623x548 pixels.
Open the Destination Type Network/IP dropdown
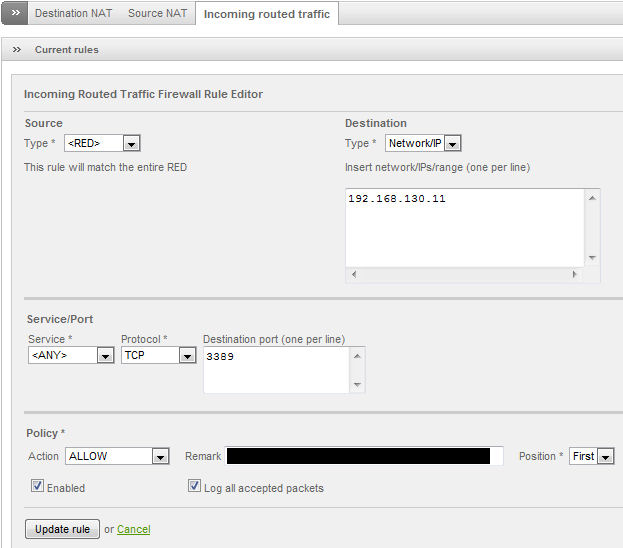coord(423,143)
